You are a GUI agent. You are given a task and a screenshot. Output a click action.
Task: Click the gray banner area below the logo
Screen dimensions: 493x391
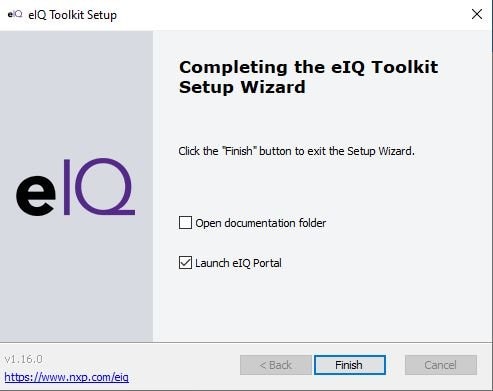coord(76,279)
